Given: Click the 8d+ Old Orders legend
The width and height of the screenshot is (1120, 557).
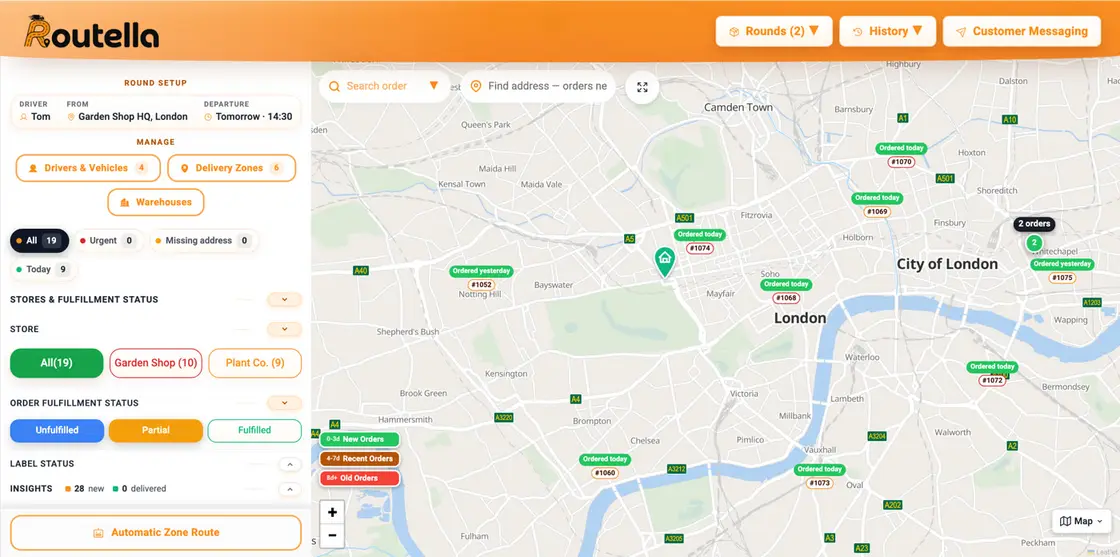Looking at the screenshot, I should point(359,478).
